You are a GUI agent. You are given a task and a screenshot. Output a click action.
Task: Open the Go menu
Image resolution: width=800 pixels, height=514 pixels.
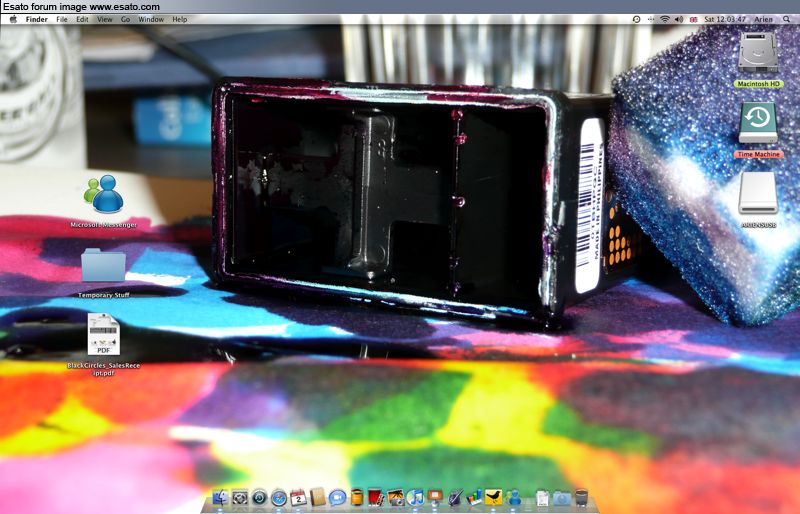[x=125, y=19]
